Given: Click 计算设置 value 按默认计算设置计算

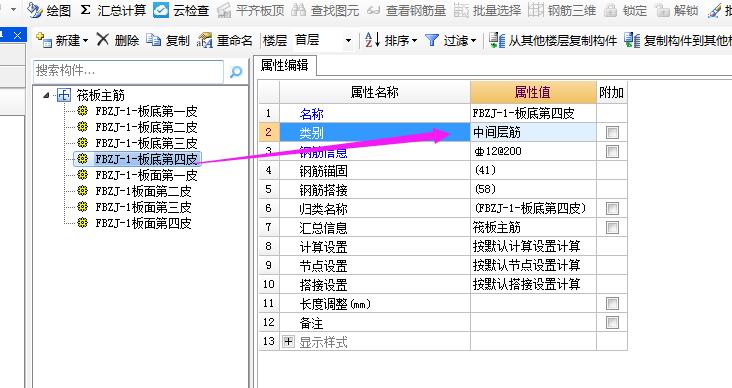Looking at the screenshot, I should click(x=533, y=247).
